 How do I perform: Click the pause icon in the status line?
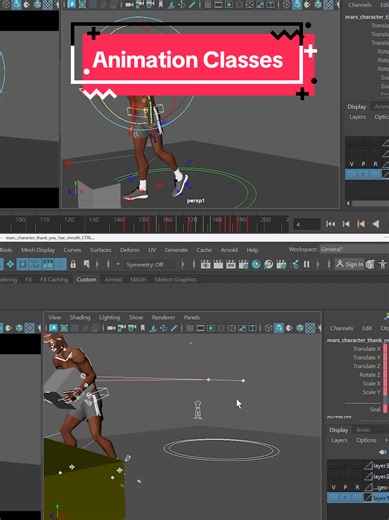pos(306,264)
